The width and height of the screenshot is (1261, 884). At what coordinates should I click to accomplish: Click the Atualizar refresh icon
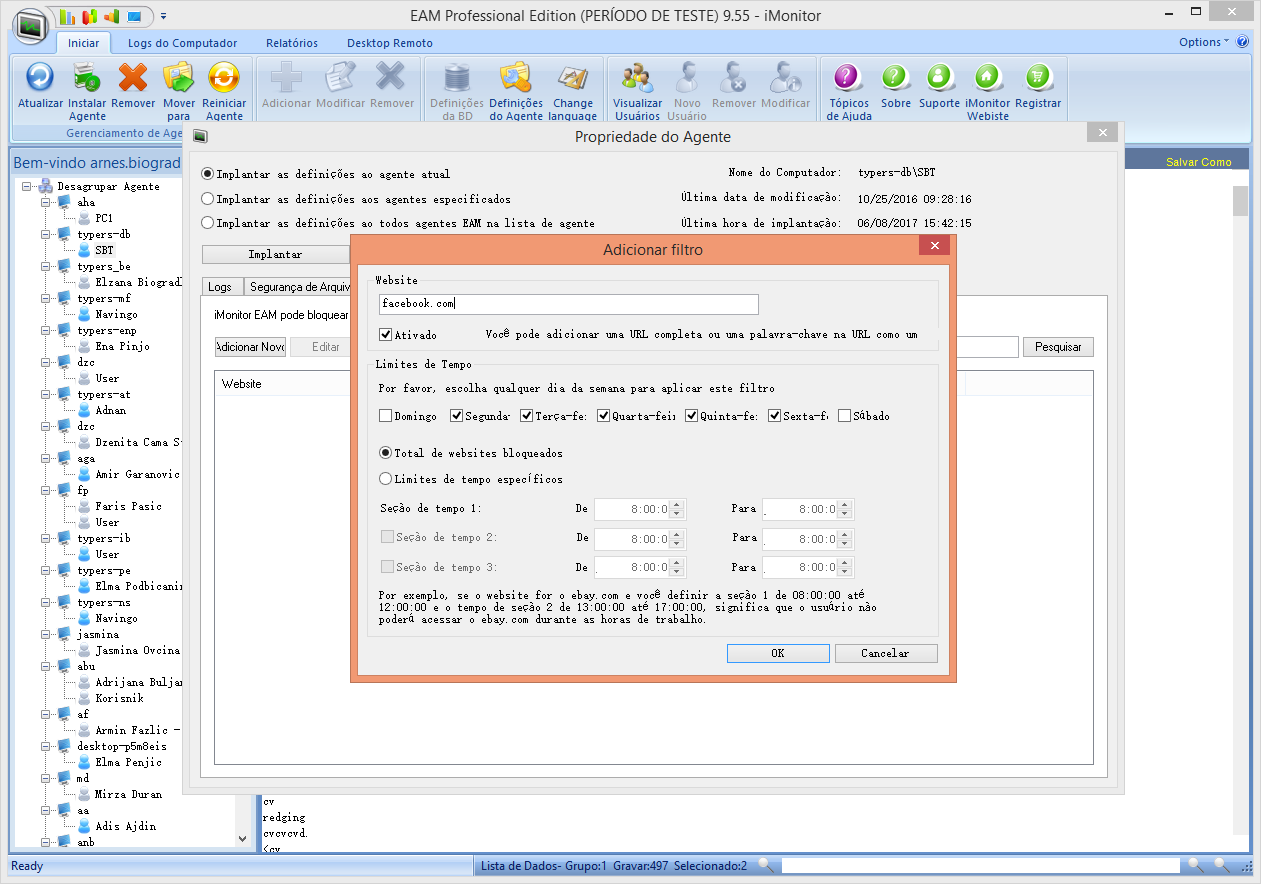click(40, 77)
